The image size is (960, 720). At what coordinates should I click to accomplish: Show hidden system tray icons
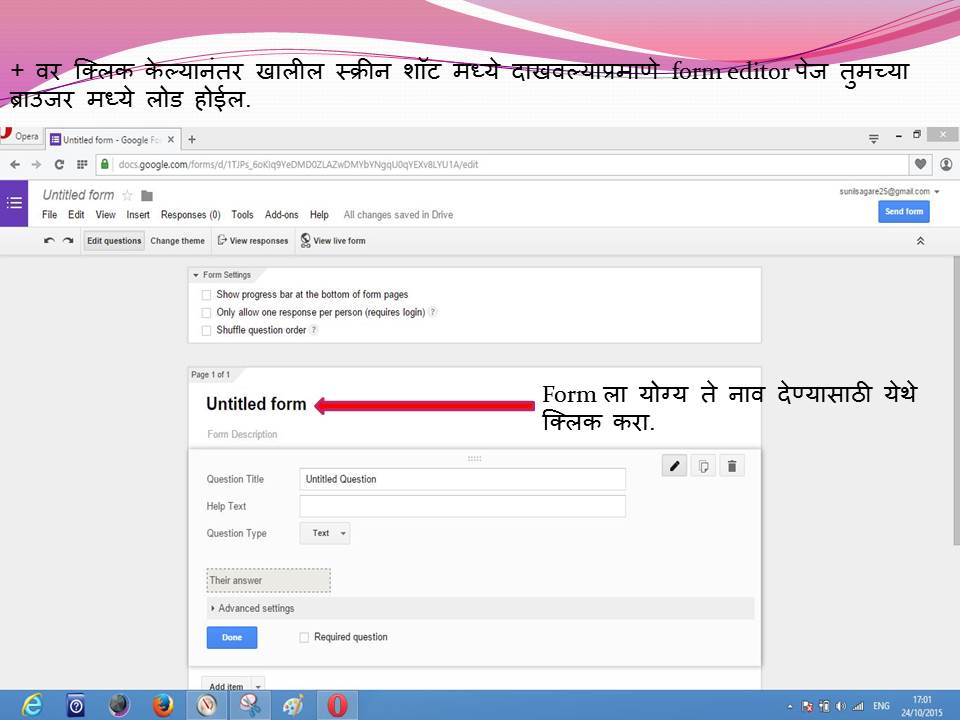[x=790, y=707]
